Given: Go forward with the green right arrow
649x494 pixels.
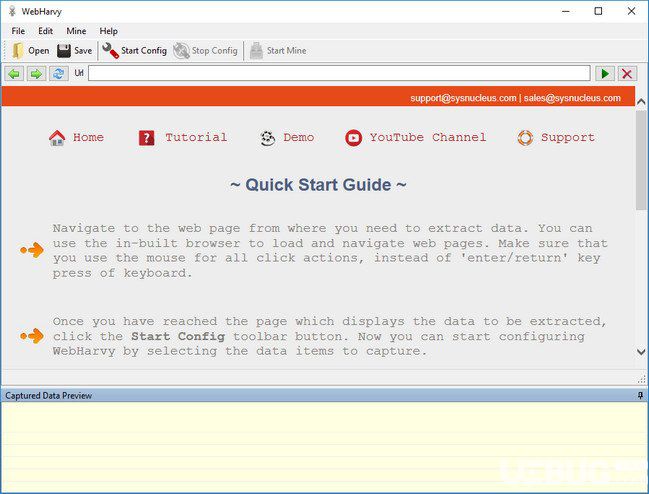Looking at the screenshot, I should (x=36, y=74).
